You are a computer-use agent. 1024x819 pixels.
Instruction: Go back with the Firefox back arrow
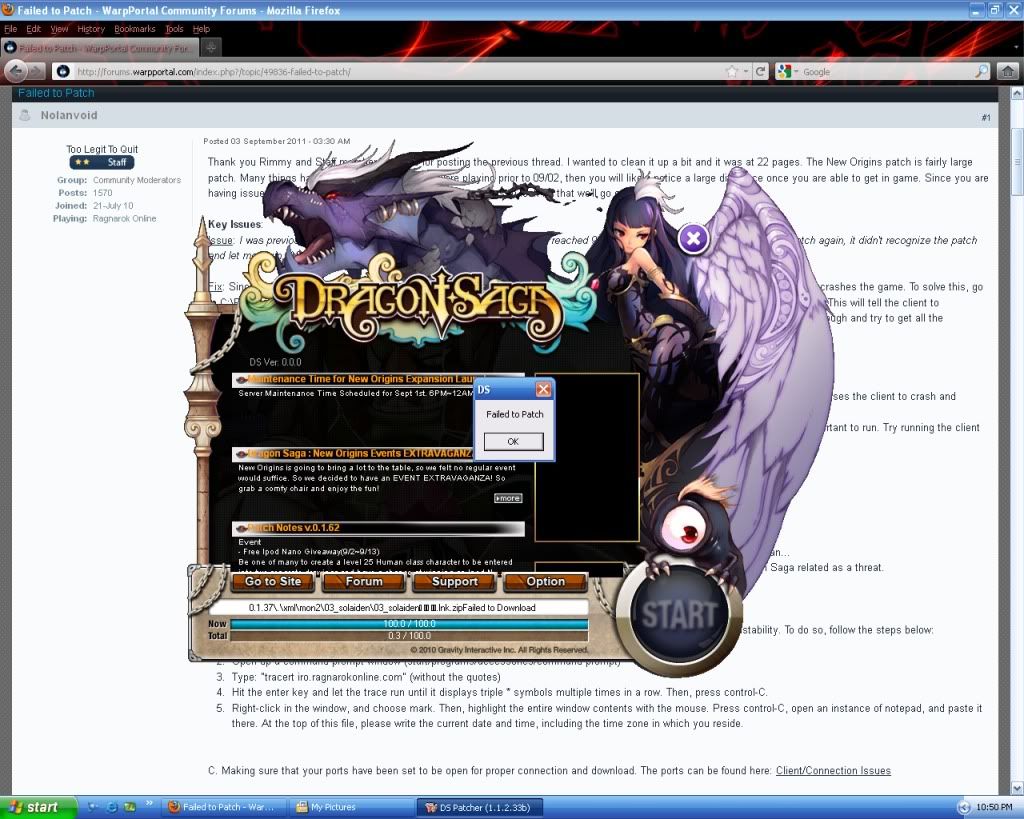click(x=16, y=71)
